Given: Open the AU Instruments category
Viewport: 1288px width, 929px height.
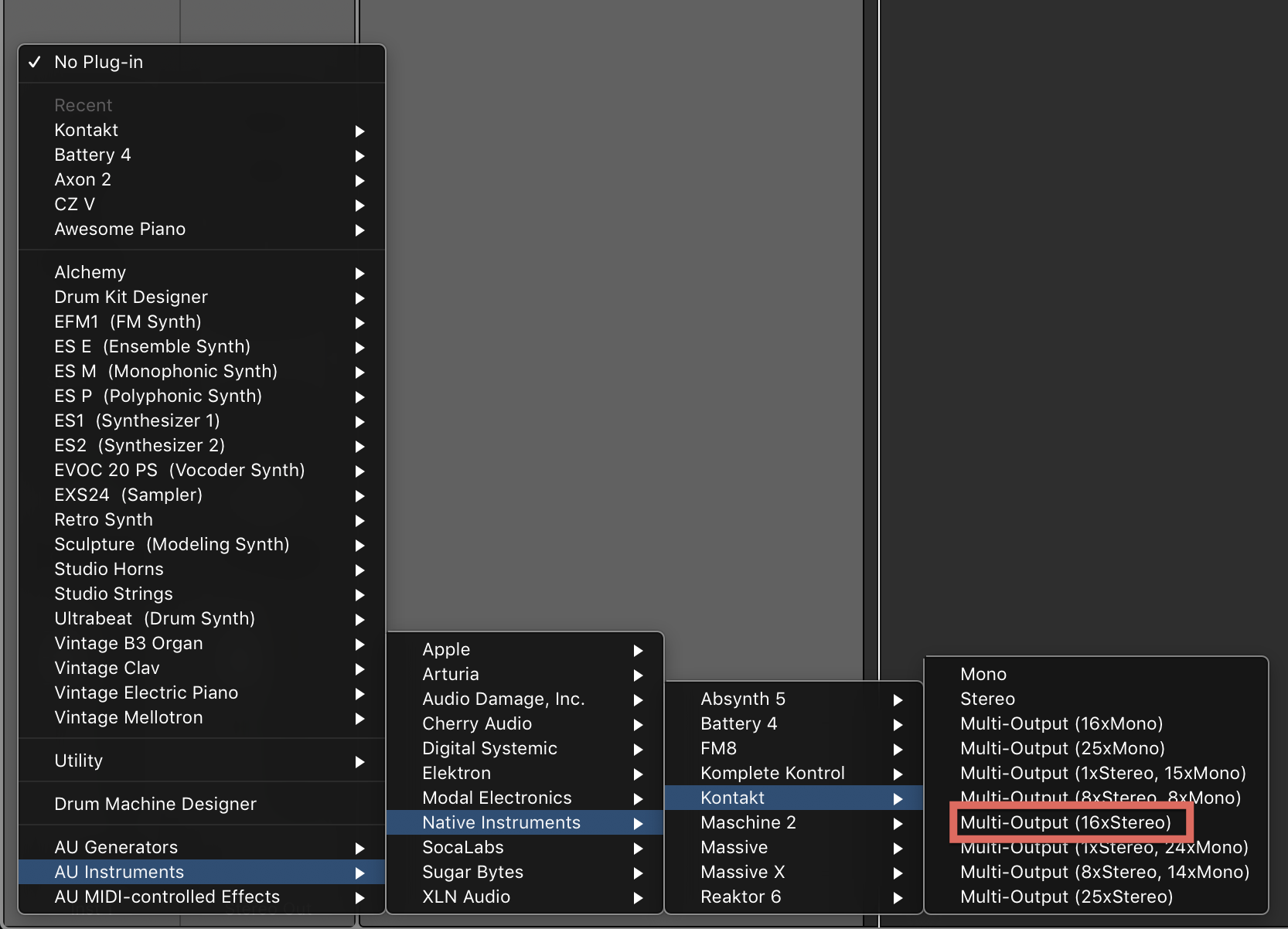Looking at the screenshot, I should pyautogui.click(x=193, y=872).
